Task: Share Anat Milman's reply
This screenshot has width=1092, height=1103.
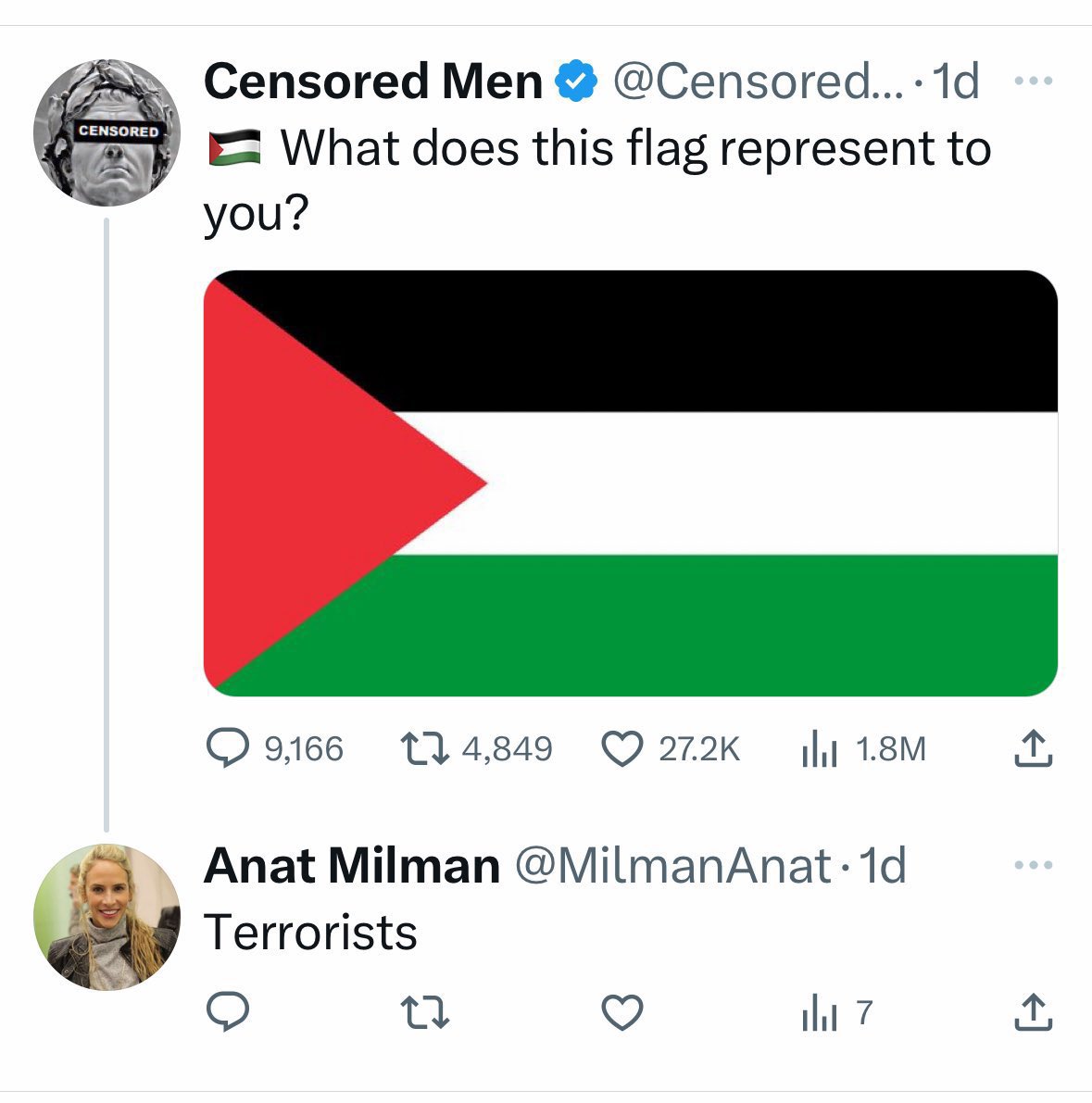Action: [1033, 1012]
